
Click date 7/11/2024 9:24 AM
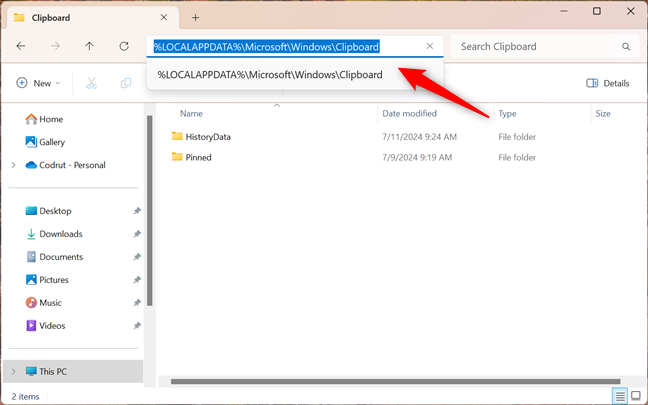click(419, 137)
